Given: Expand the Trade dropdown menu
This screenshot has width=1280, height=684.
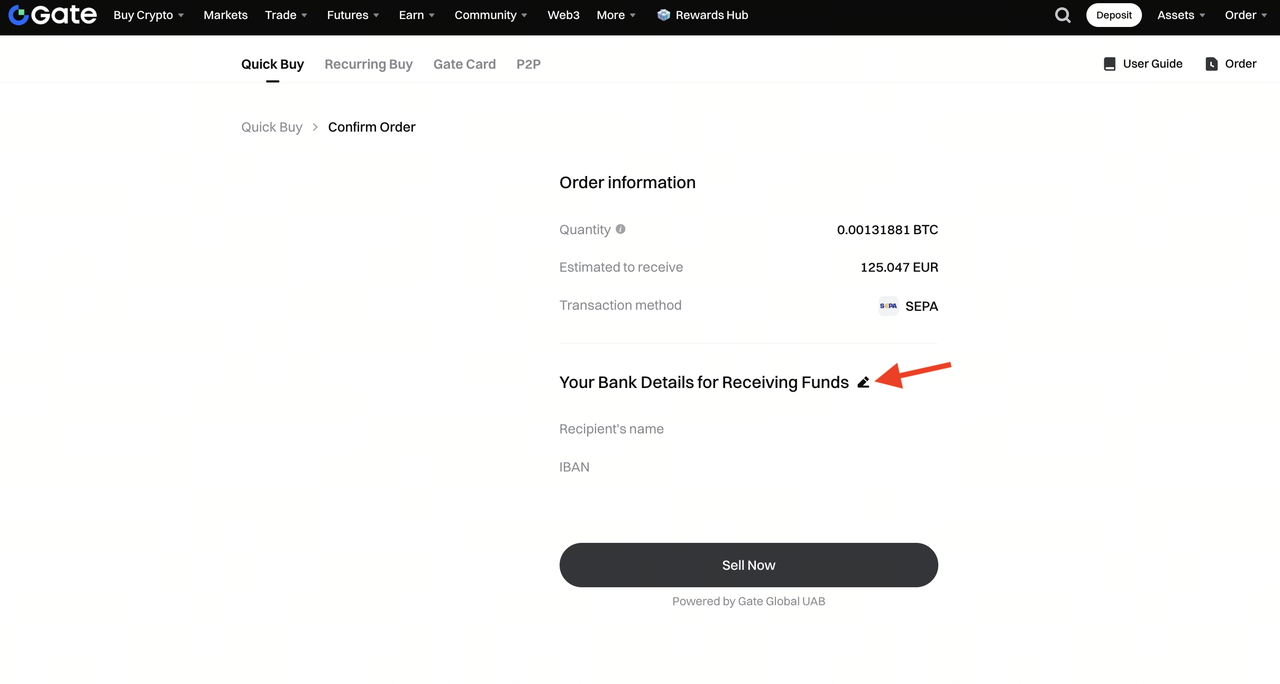Looking at the screenshot, I should click(286, 15).
